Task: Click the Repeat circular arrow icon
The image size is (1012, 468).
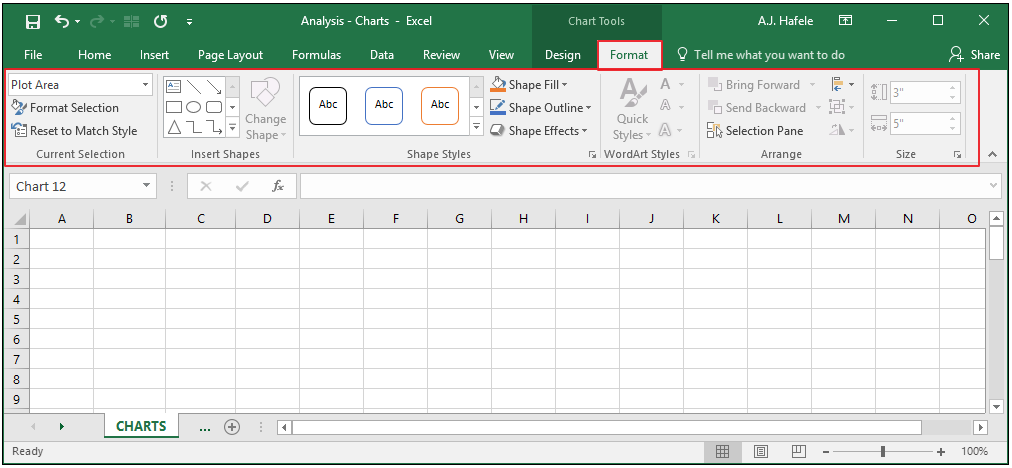Action: pyautogui.click(x=161, y=21)
